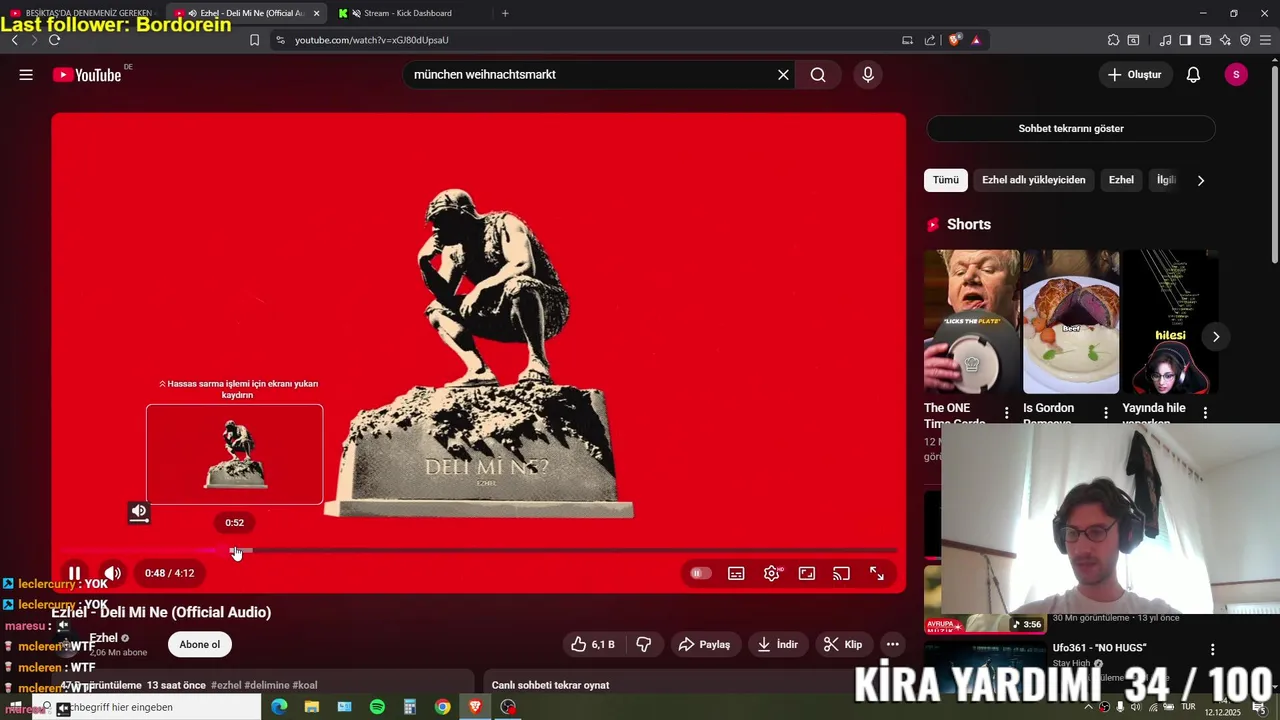Create a clip with Klip

click(x=843, y=645)
